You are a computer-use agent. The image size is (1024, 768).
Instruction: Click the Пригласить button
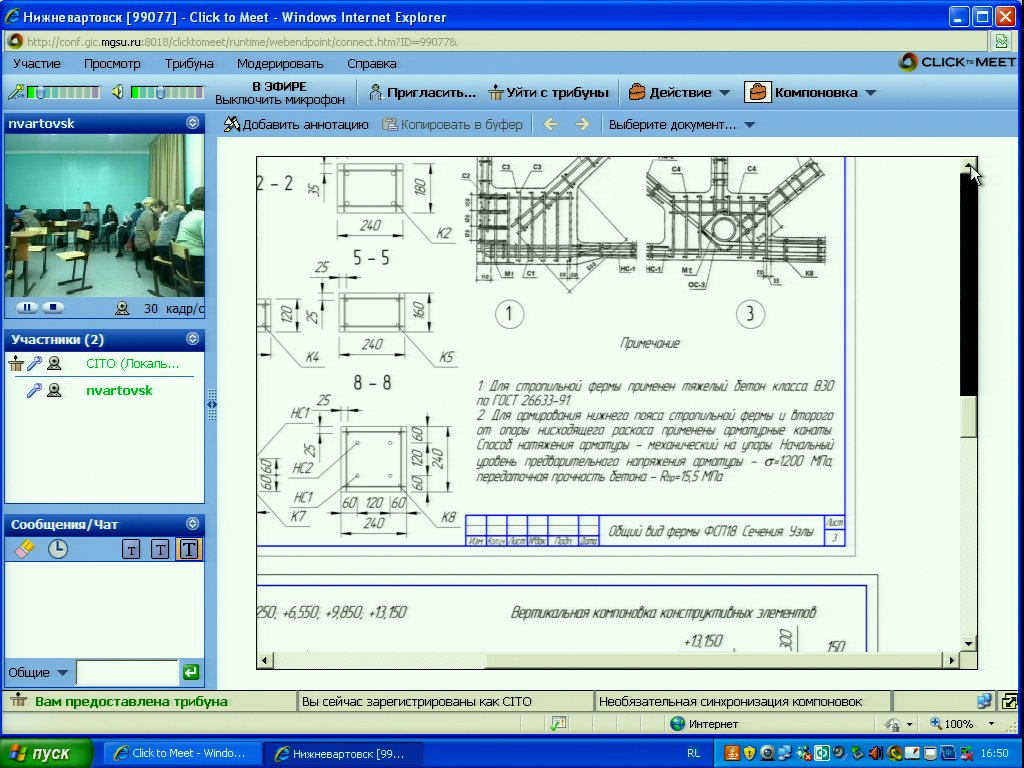pos(422,93)
